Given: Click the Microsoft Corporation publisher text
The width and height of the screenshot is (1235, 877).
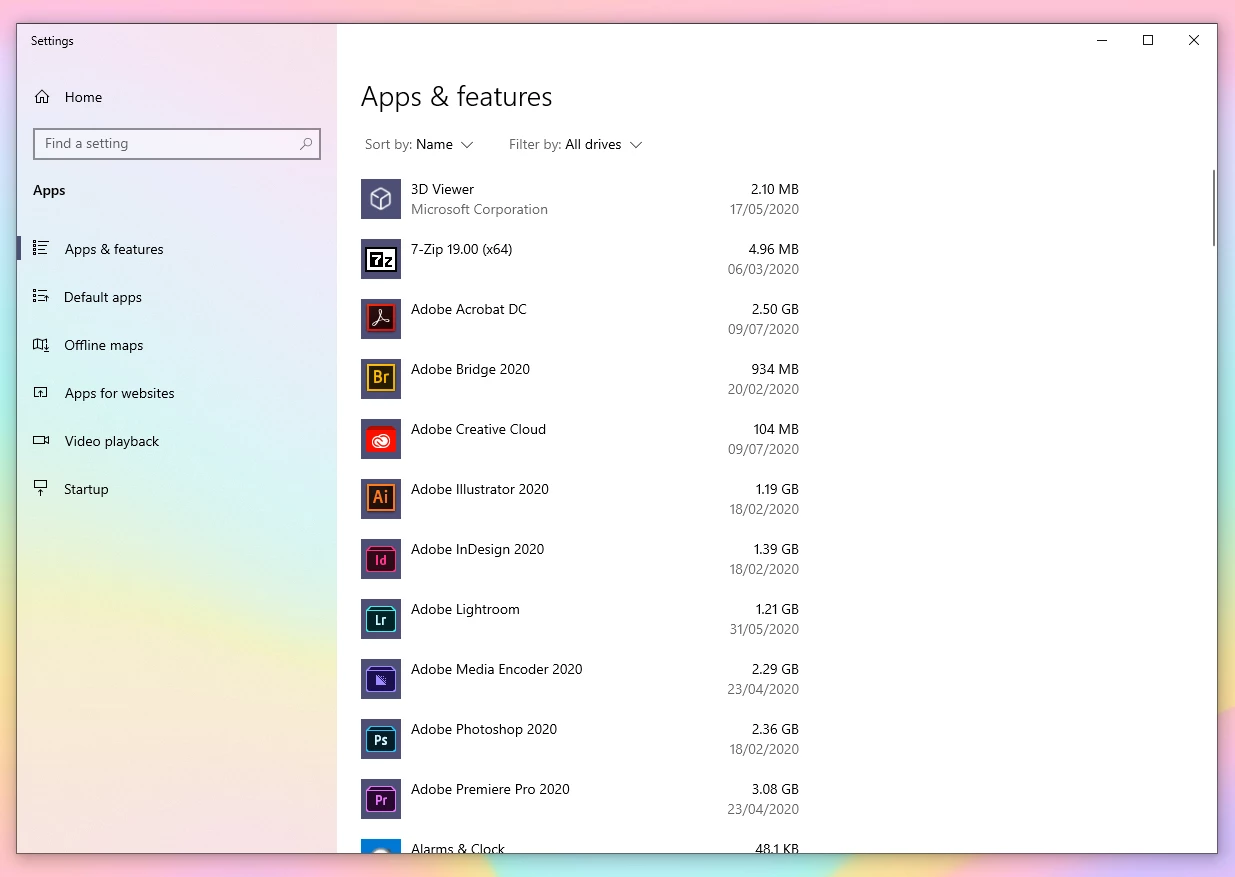Looking at the screenshot, I should tap(479, 209).
